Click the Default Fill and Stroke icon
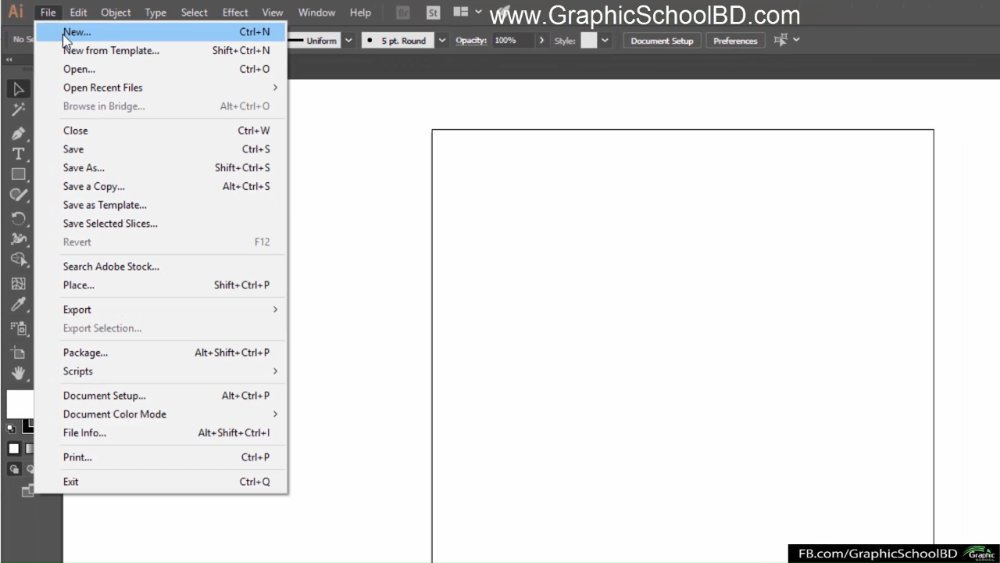The height and width of the screenshot is (563, 1000). 11,428
